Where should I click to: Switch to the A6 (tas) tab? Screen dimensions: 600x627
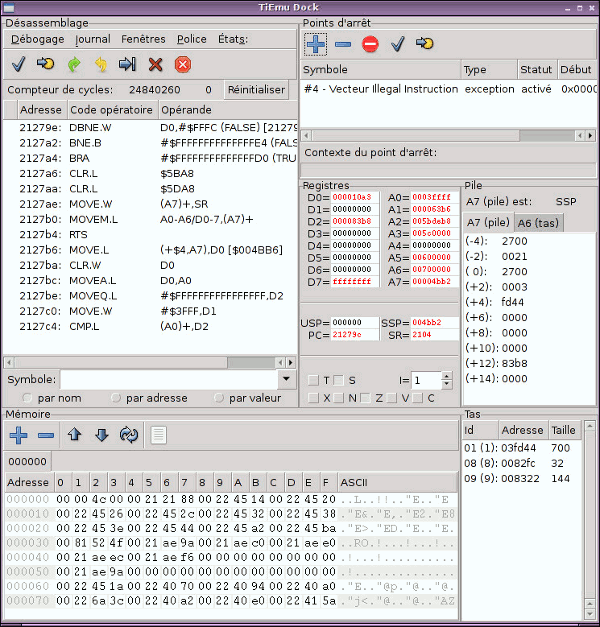coord(538,222)
